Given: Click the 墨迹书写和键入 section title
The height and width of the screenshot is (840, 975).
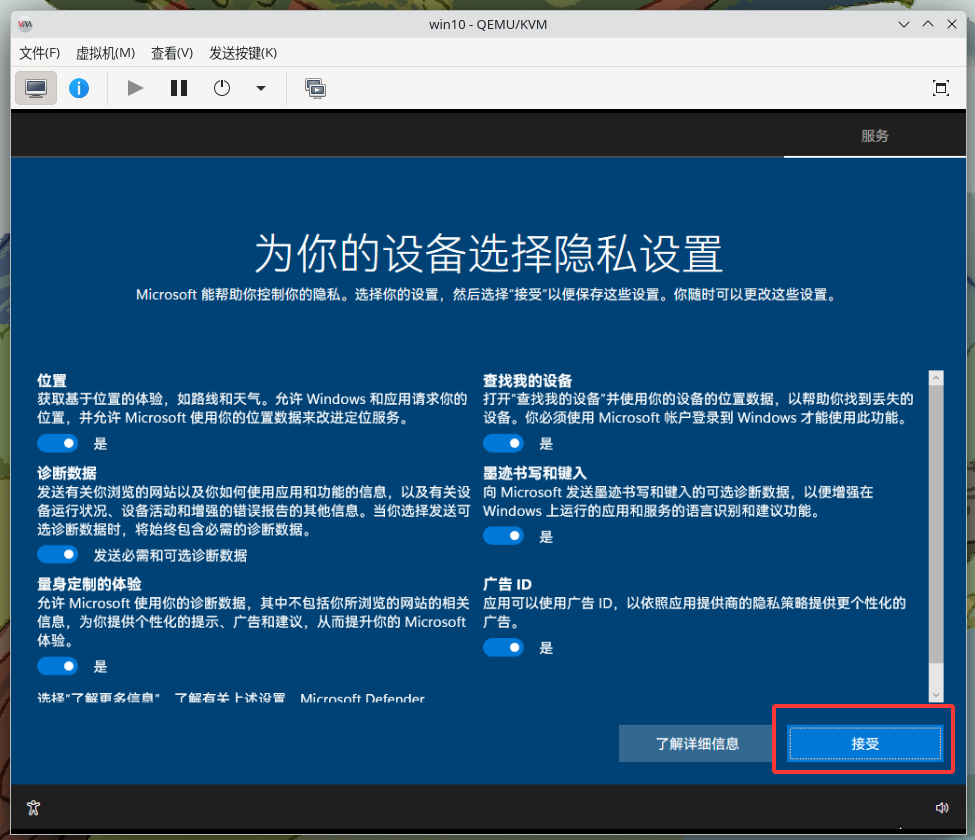Looking at the screenshot, I should [x=535, y=473].
